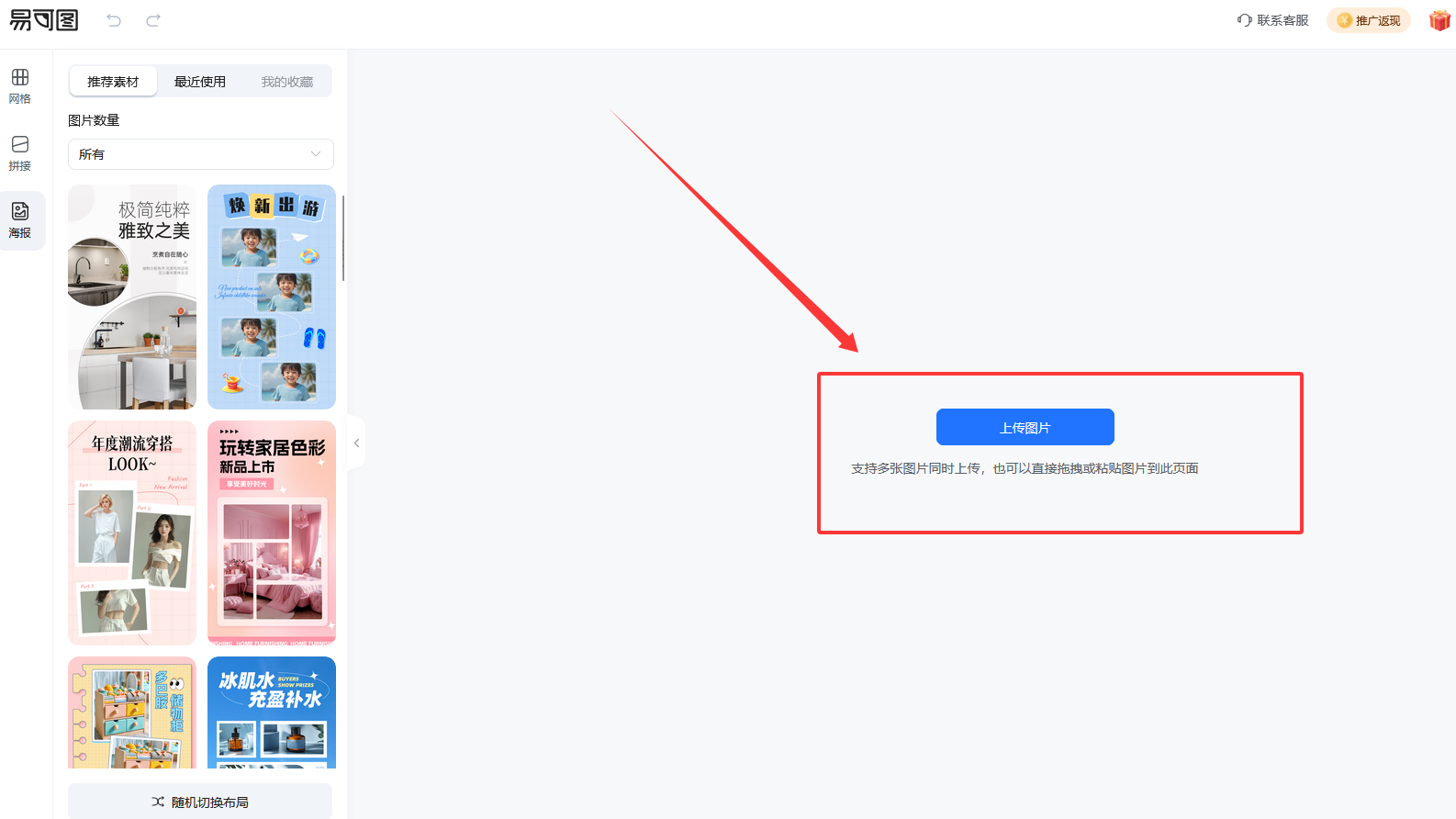The width and height of the screenshot is (1456, 819).
Task: Switch to the 最近使用 tab
Action: [x=200, y=82]
